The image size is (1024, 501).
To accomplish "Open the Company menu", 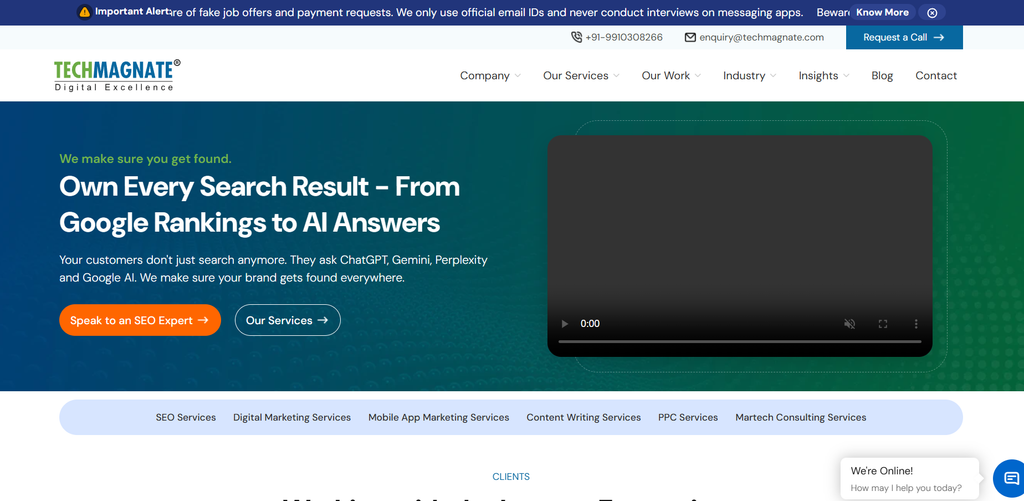I will coord(485,76).
